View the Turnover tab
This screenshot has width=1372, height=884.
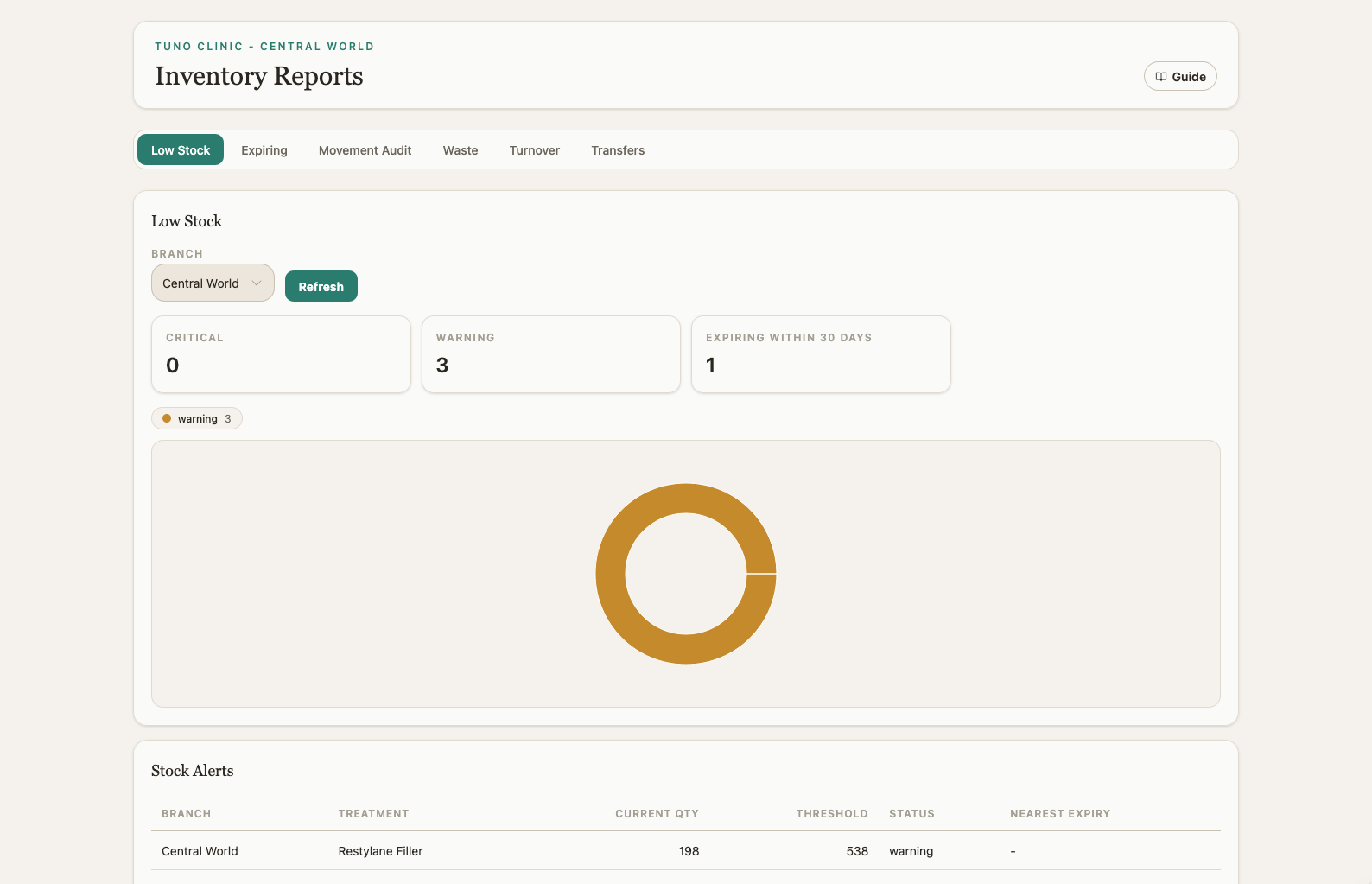535,149
